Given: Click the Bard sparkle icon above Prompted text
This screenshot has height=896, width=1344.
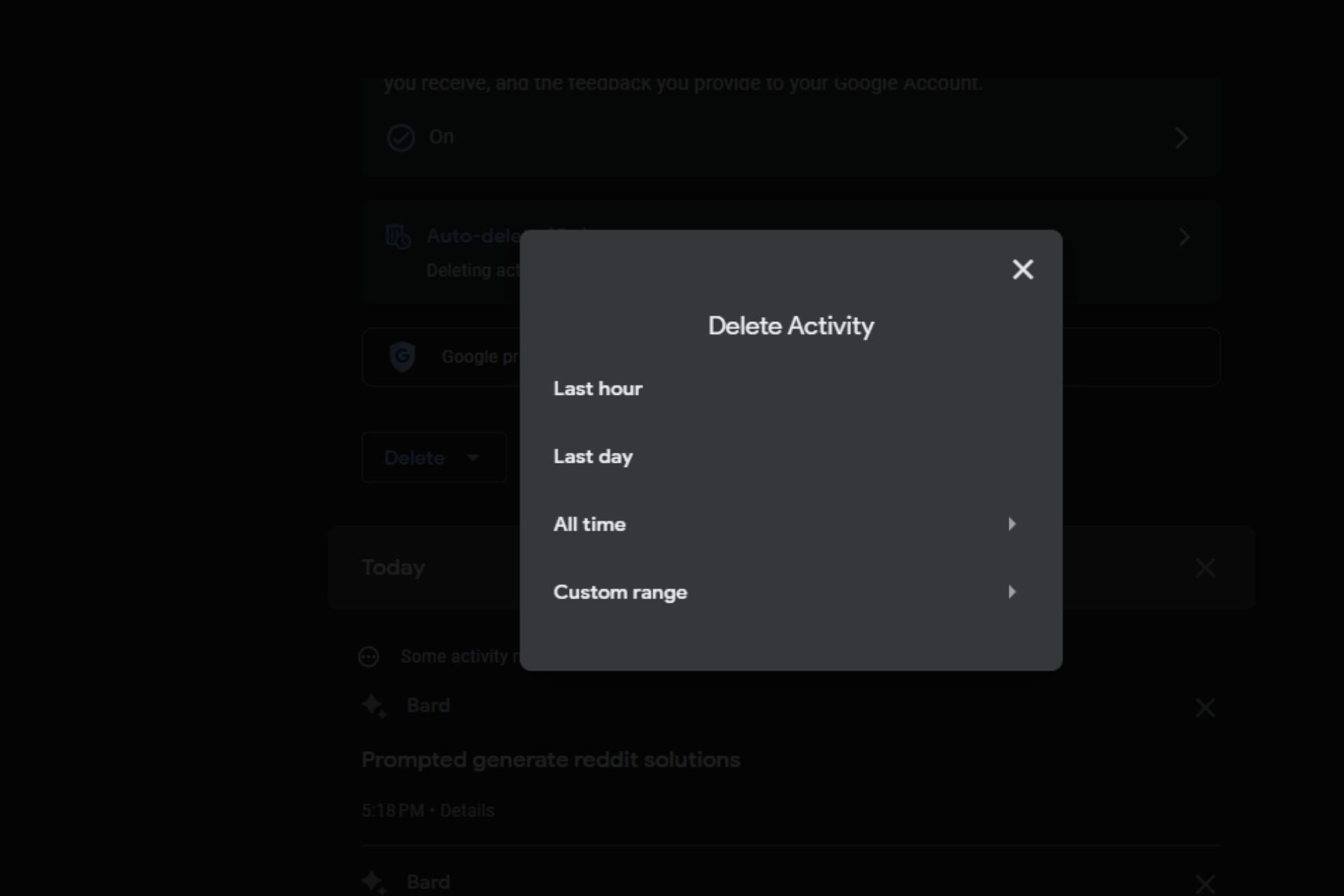Looking at the screenshot, I should [x=374, y=706].
